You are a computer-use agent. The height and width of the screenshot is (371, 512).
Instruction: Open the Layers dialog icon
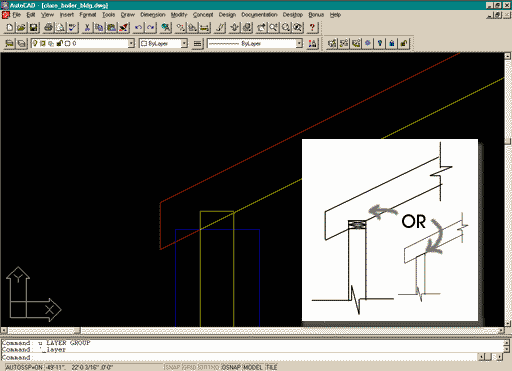22,43
